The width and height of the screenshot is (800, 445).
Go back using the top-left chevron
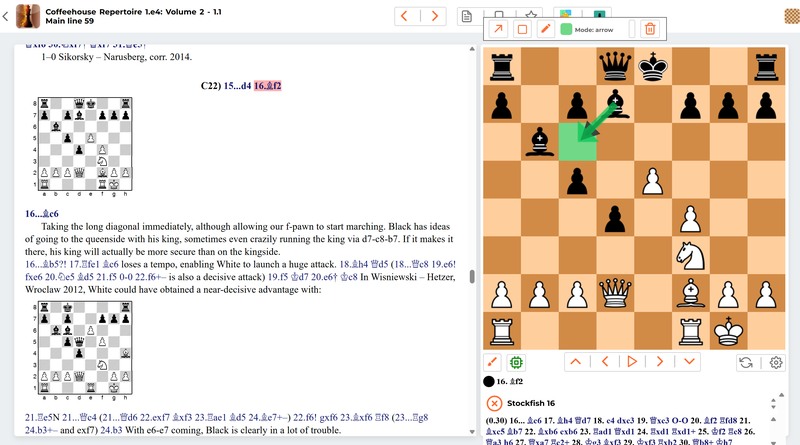pos(6,16)
